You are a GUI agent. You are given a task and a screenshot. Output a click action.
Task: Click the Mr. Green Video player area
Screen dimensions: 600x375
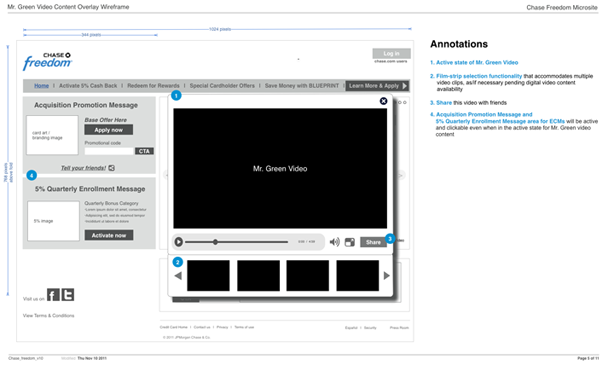280,168
